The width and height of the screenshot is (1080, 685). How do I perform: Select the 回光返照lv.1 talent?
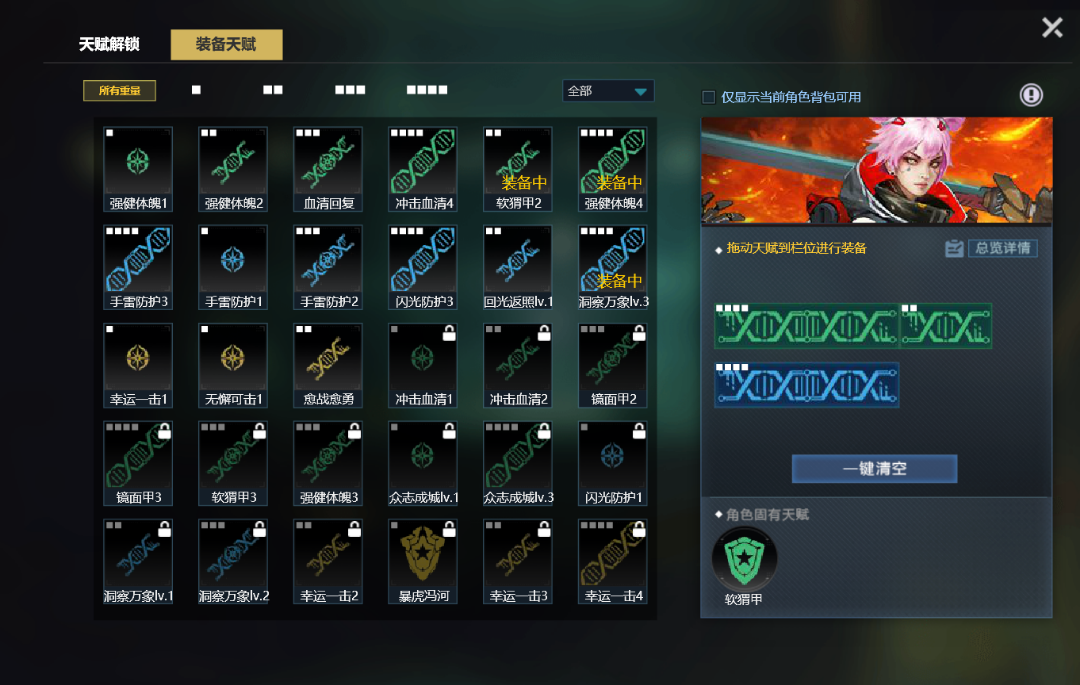[x=518, y=267]
